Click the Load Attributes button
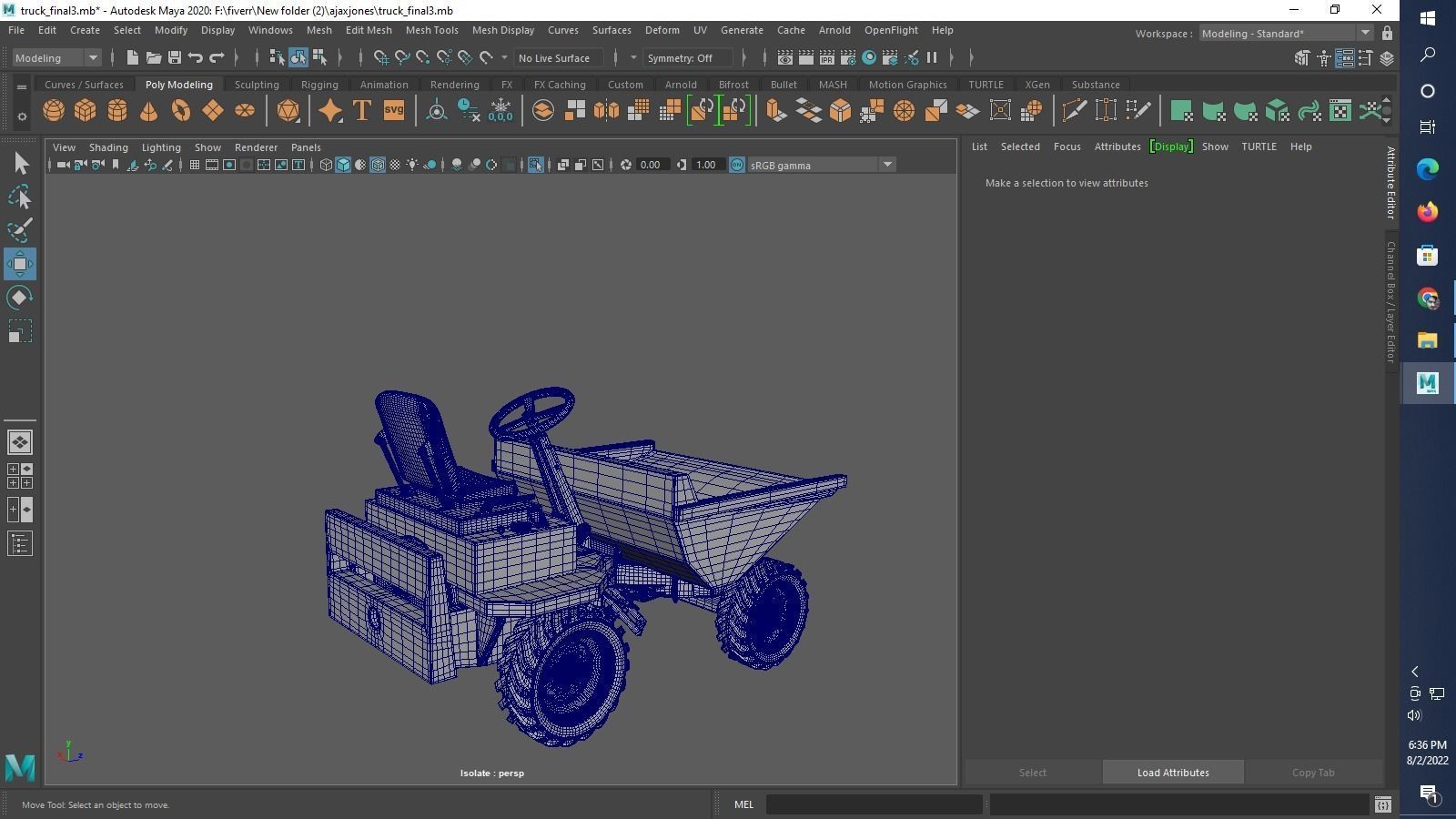The image size is (1456, 819). coord(1173,773)
